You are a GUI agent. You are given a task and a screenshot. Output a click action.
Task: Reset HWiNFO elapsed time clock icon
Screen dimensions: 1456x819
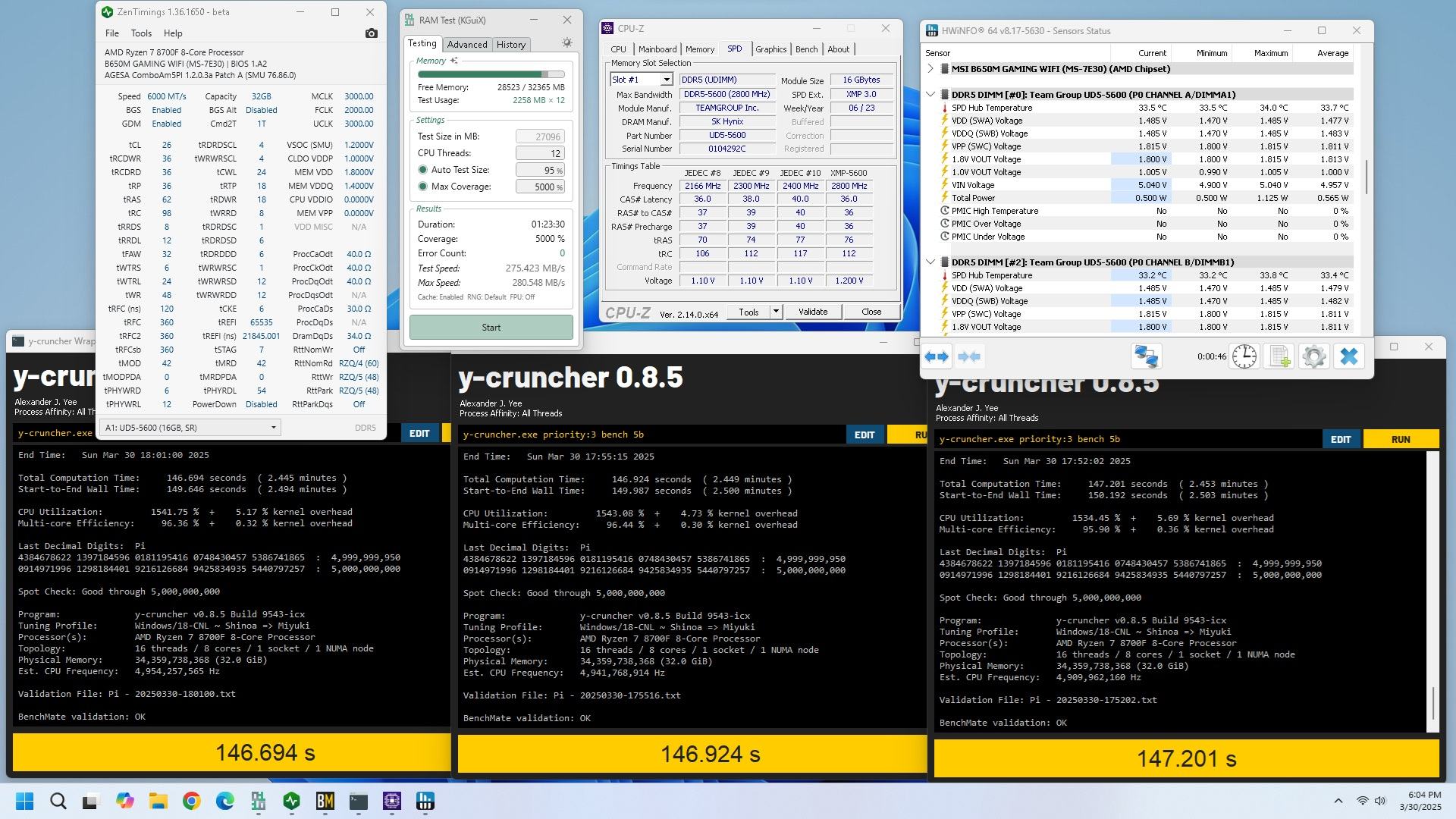[x=1244, y=356]
